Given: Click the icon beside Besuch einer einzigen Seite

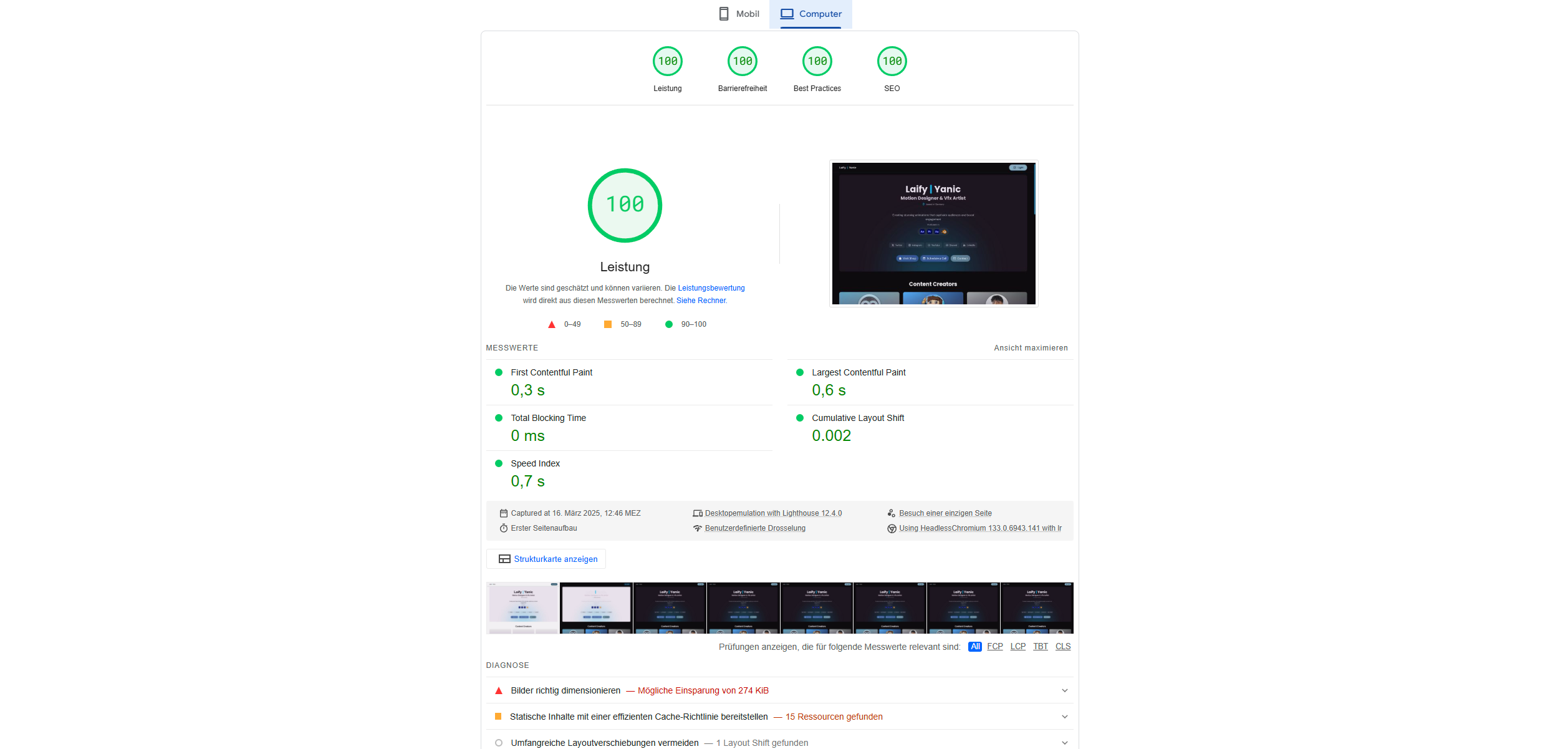Looking at the screenshot, I should pos(892,513).
